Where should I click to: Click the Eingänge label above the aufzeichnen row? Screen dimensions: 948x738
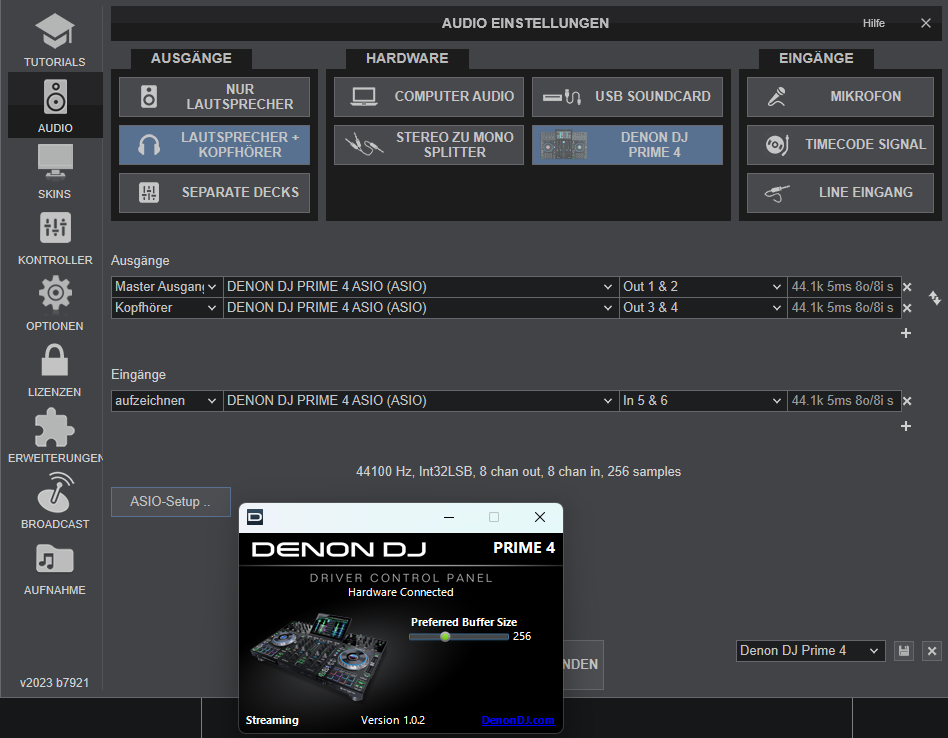click(x=138, y=375)
